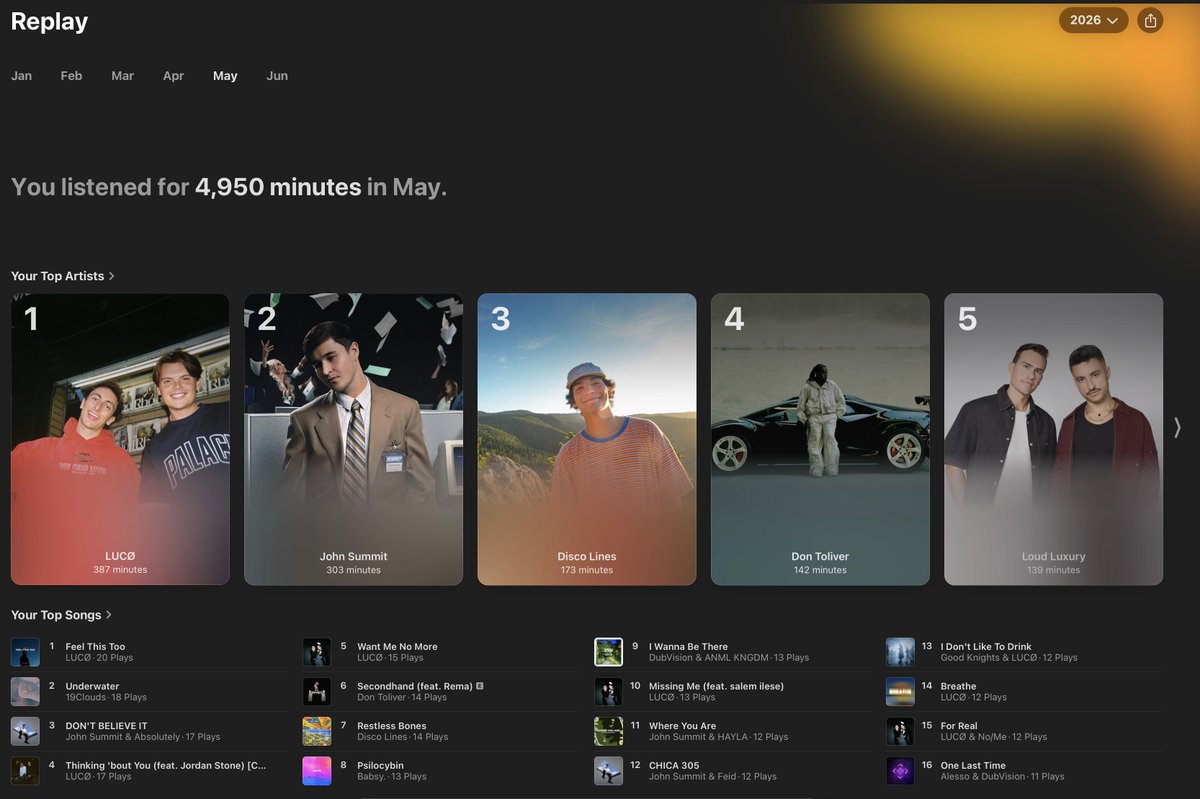Click the 4,950 minutes listening total
The height and width of the screenshot is (799, 1200).
pyautogui.click(x=278, y=187)
